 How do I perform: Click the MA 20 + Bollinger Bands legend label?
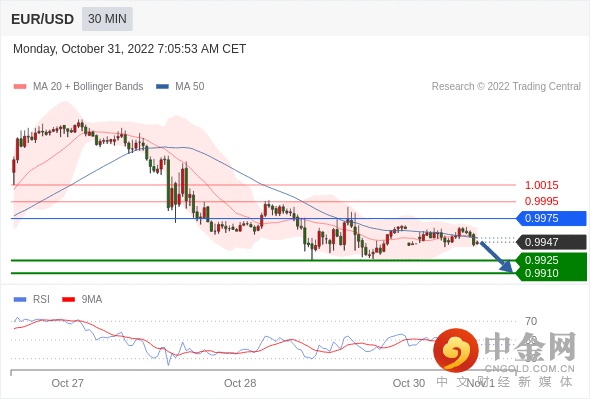point(88,87)
